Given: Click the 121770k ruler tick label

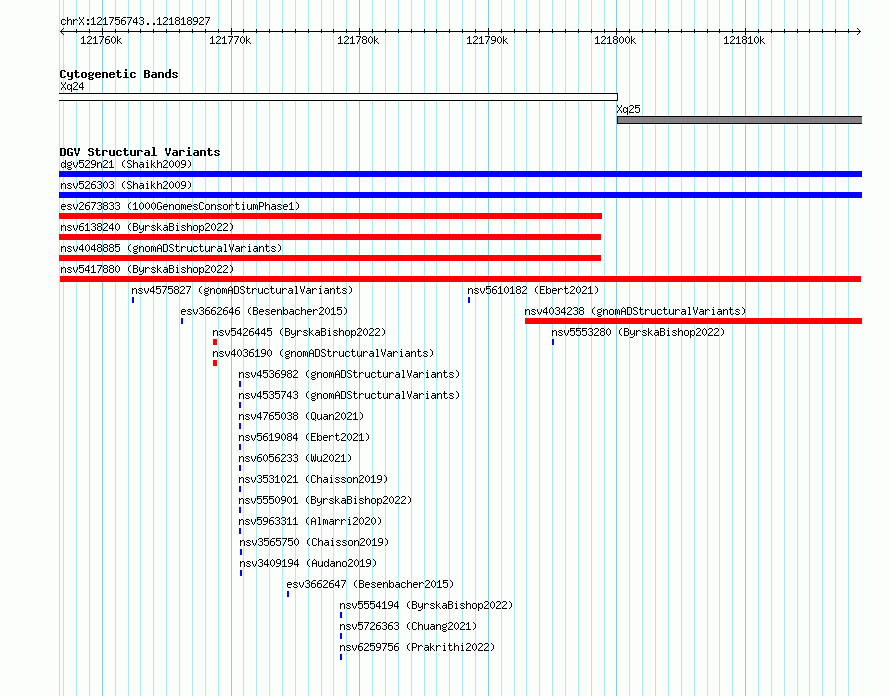Looking at the screenshot, I should (x=230, y=40).
